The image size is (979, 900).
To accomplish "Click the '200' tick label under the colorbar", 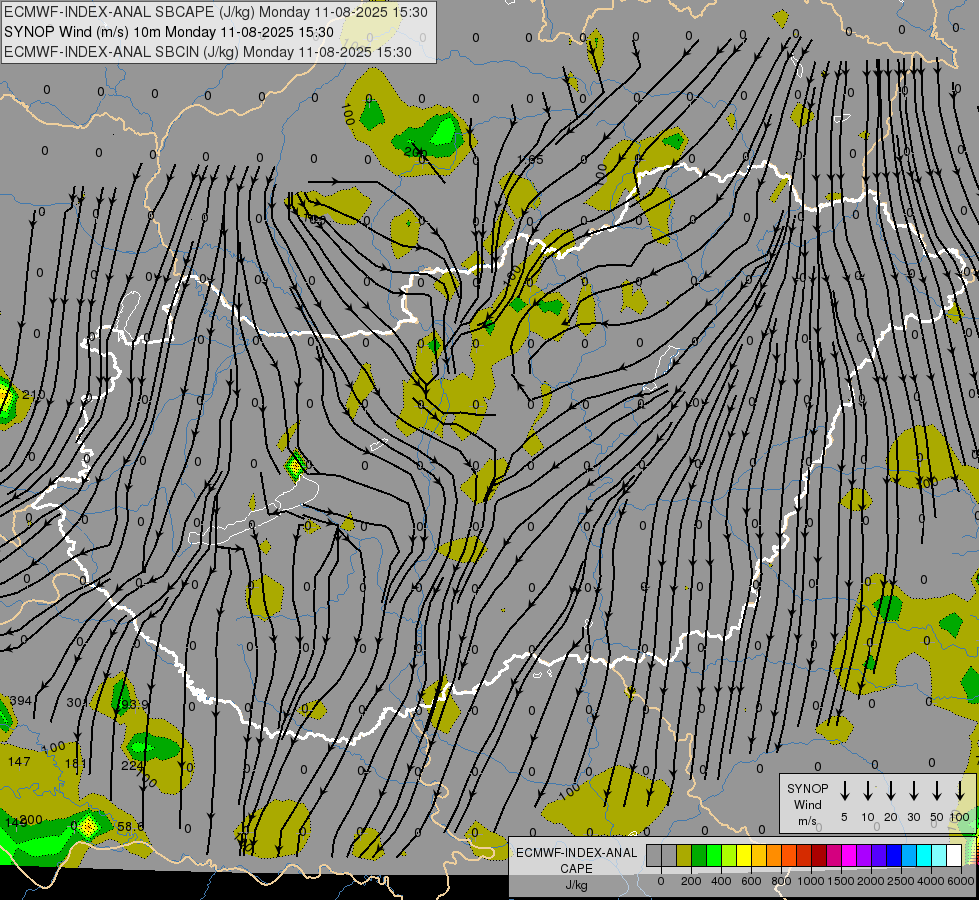I will (691, 881).
